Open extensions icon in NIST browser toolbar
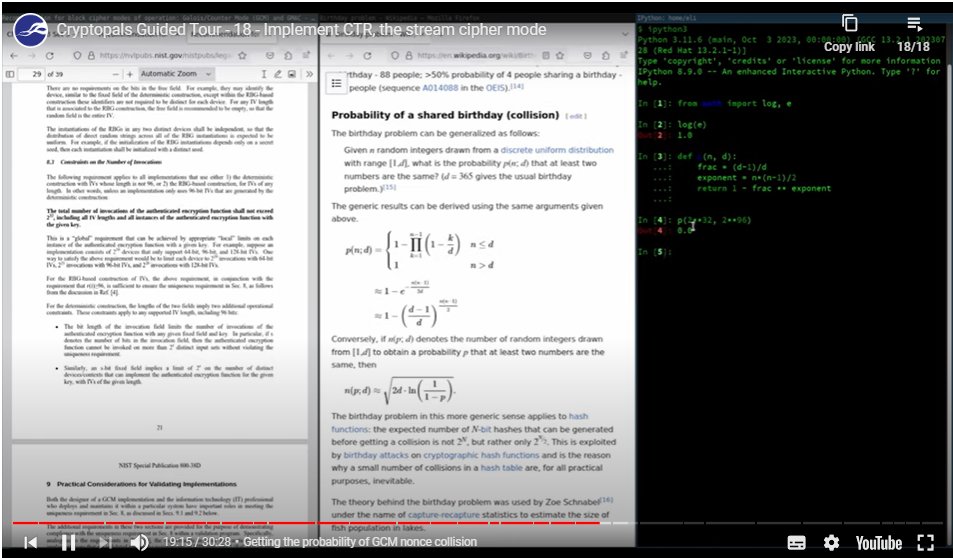 [289, 55]
